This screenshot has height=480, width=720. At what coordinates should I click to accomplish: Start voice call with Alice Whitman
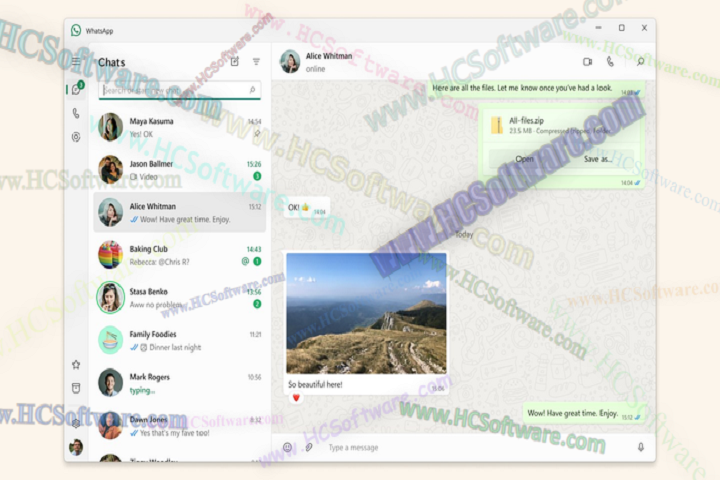tap(610, 62)
